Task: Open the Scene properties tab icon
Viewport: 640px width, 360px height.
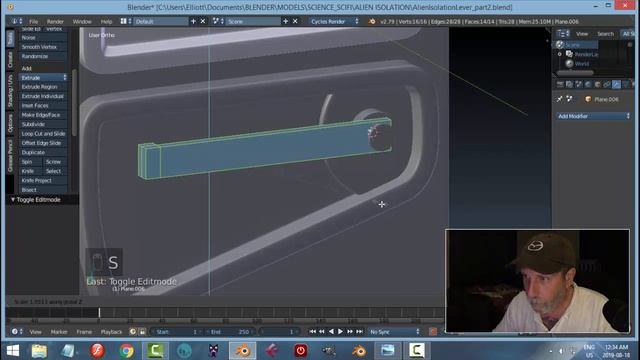Action: click(x=579, y=84)
